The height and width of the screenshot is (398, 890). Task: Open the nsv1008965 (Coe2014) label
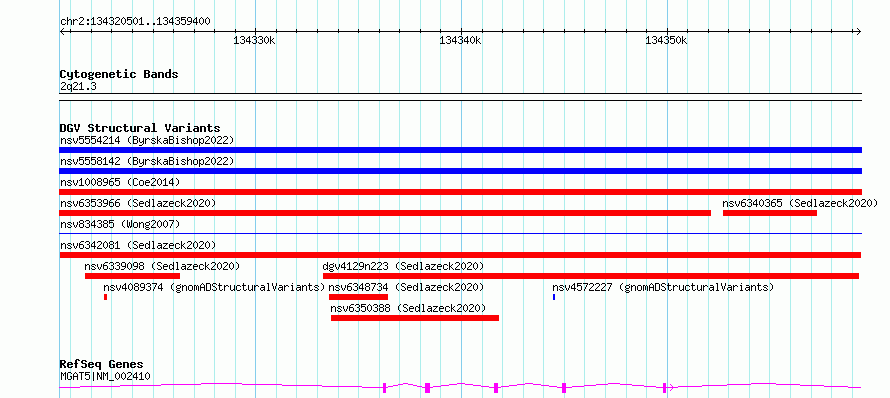click(120, 182)
